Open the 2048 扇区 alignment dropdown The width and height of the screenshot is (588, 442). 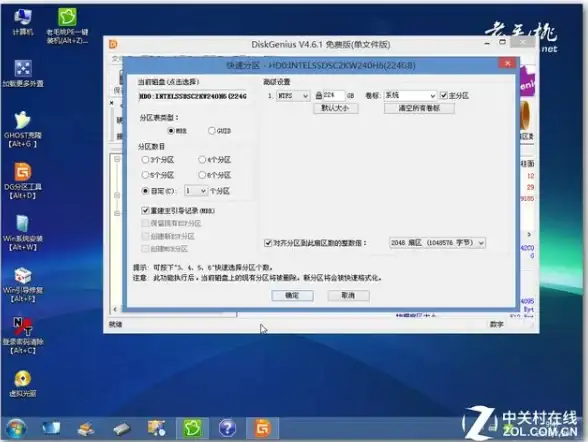pyautogui.click(x=437, y=243)
